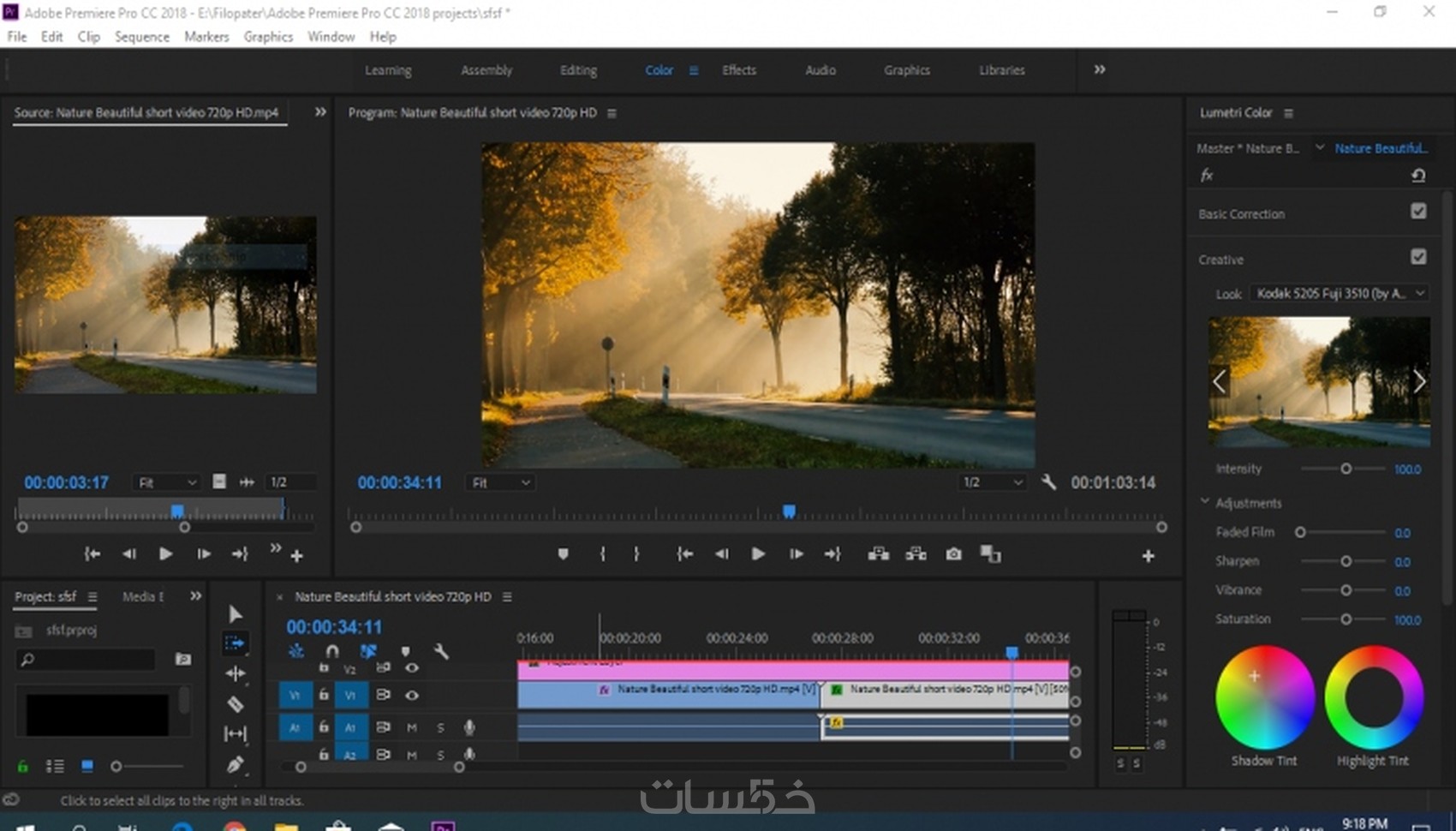Show previous Look in Lumetri preview
Viewport: 1456px width, 831px height.
(x=1220, y=381)
